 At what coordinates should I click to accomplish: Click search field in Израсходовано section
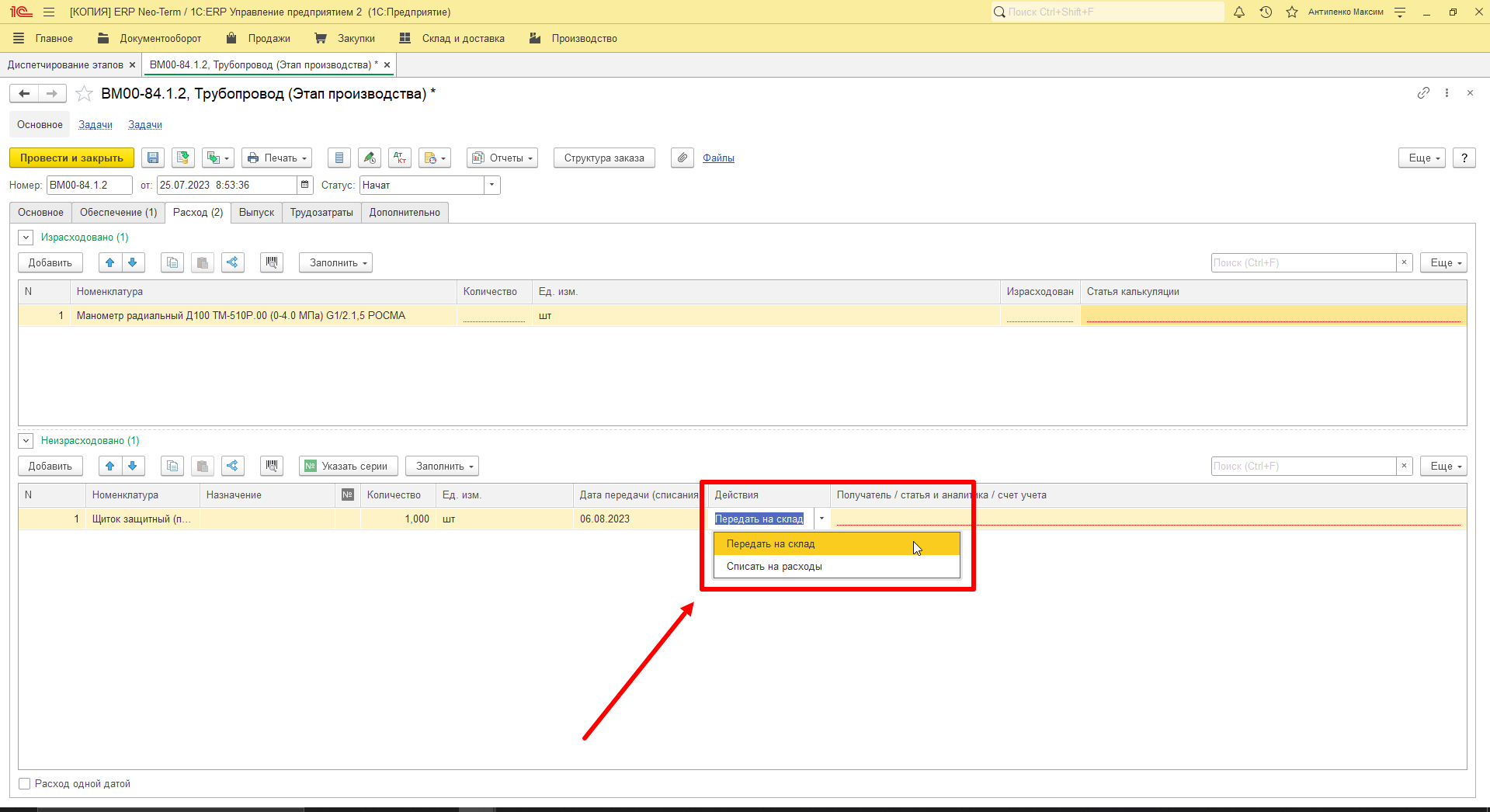pyautogui.click(x=1304, y=263)
